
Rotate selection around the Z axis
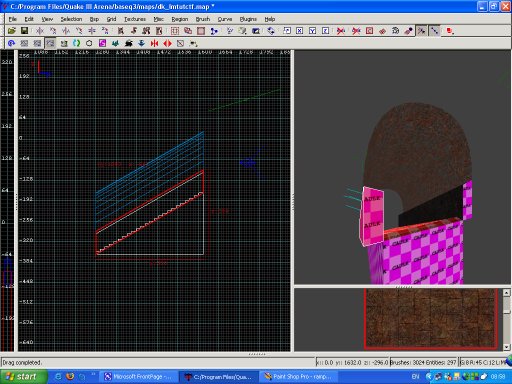tap(105, 31)
